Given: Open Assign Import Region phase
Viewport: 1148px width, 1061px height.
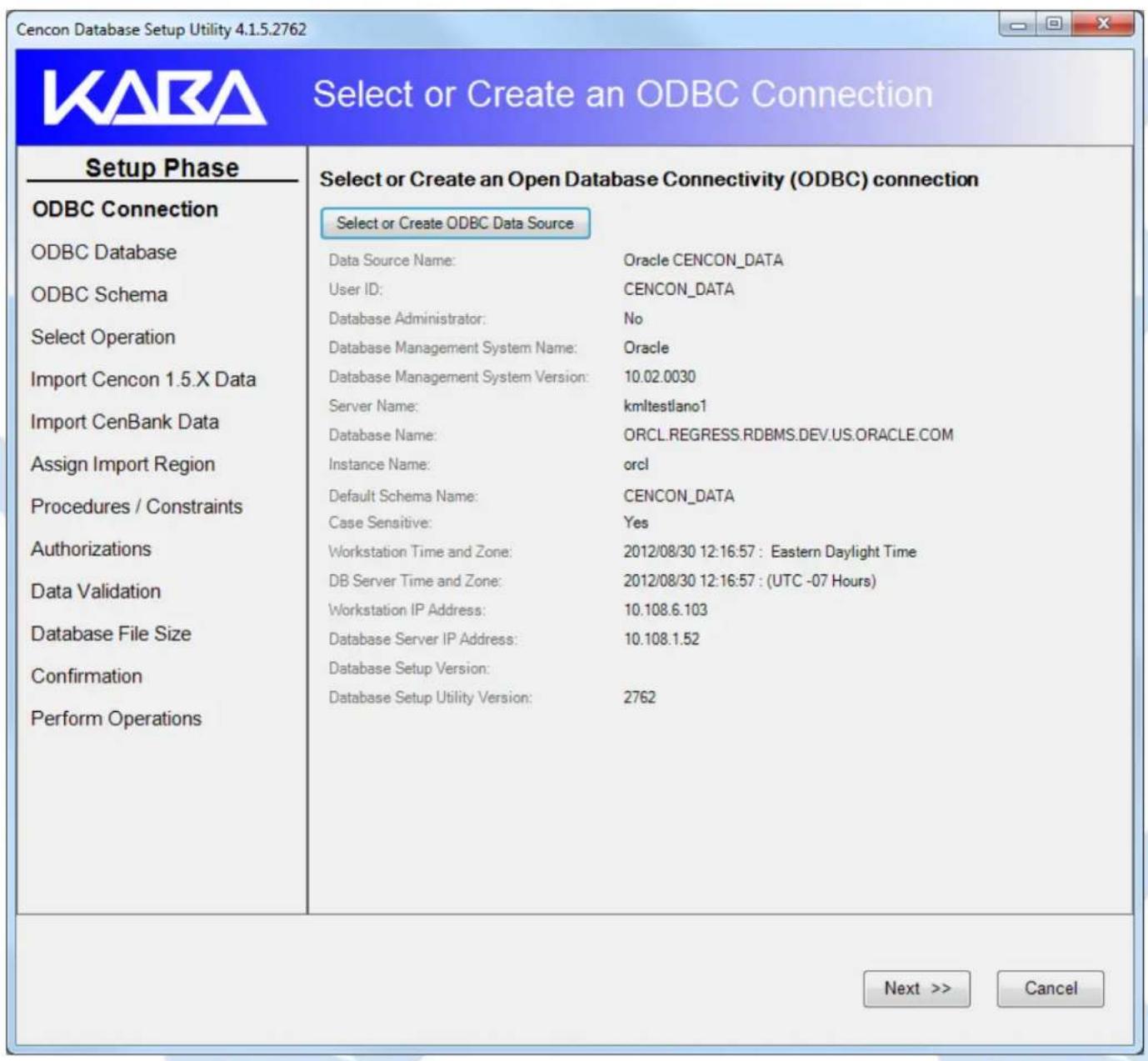Looking at the screenshot, I should [x=123, y=464].
